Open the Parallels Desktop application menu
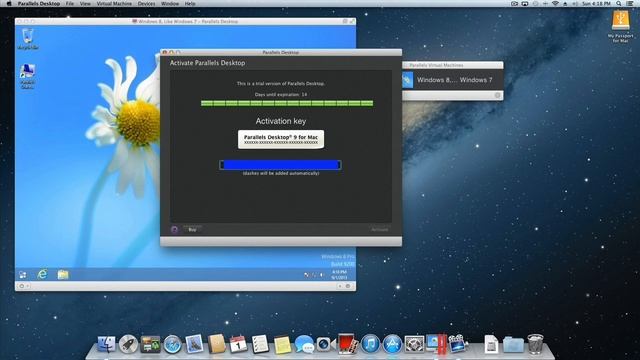Screen dimensions: 640x360 (39, 3)
